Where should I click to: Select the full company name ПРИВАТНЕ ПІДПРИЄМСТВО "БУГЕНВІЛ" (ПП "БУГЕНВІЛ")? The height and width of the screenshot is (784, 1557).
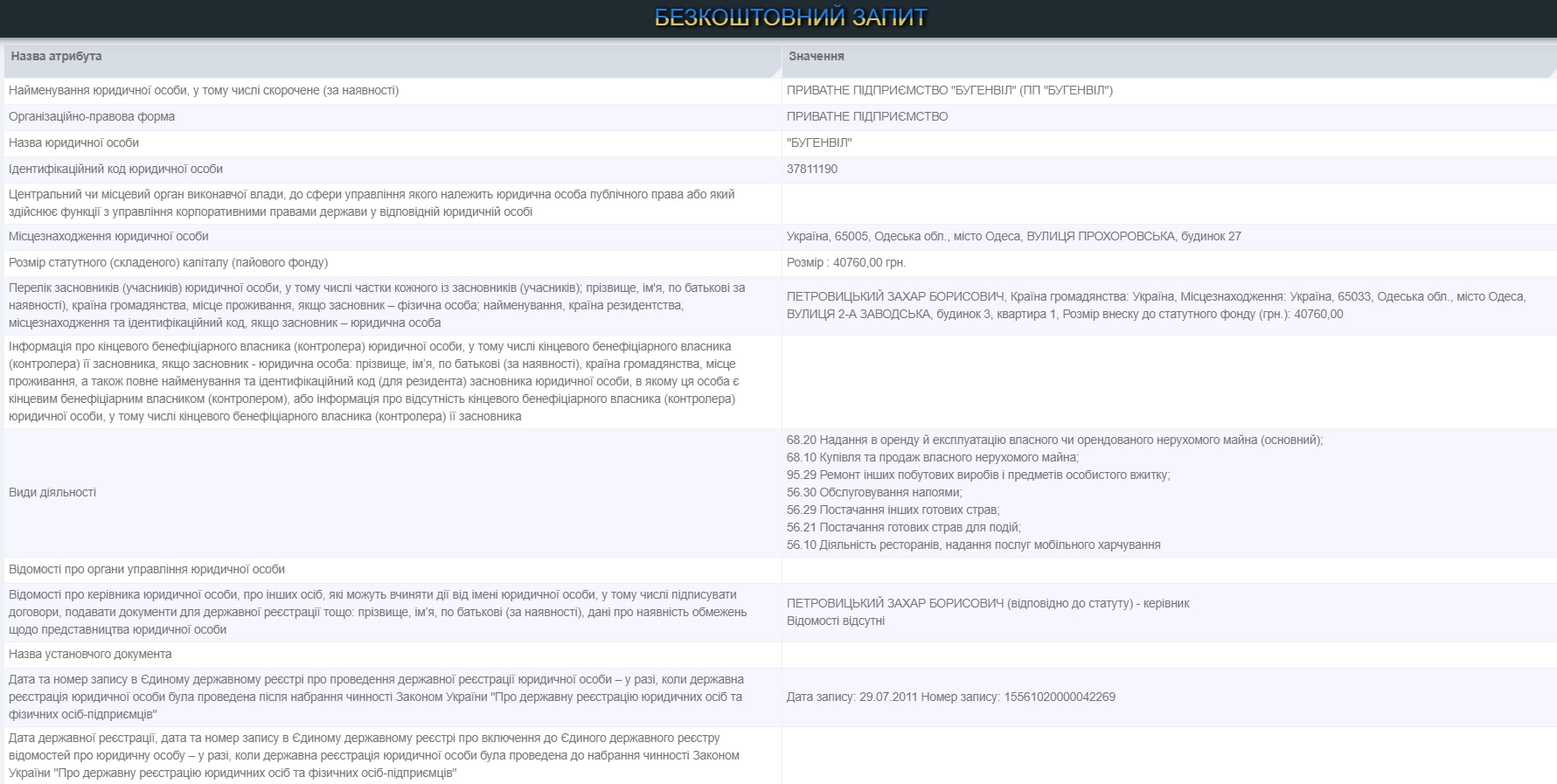(x=949, y=90)
